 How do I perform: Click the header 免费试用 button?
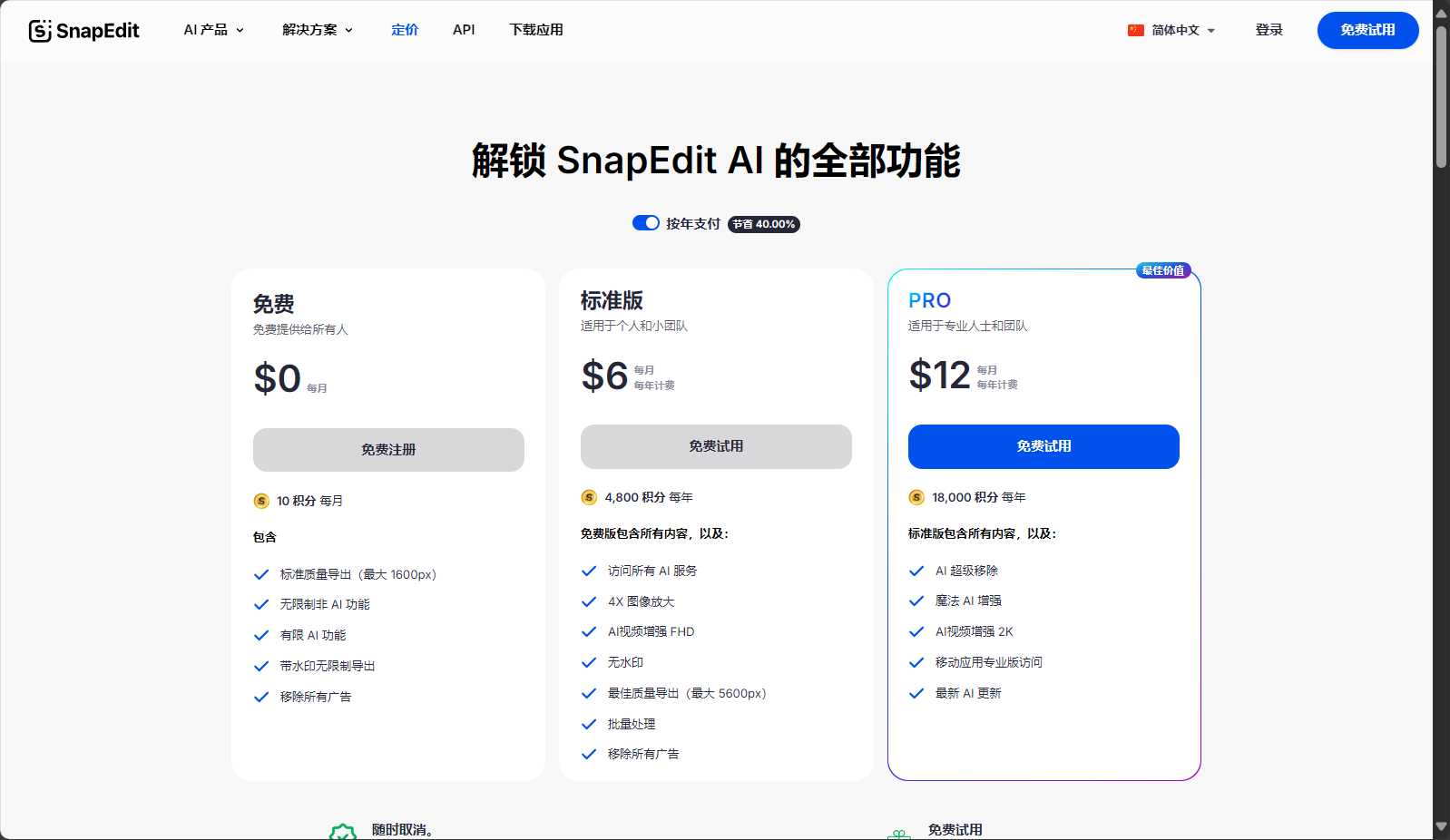point(1368,30)
